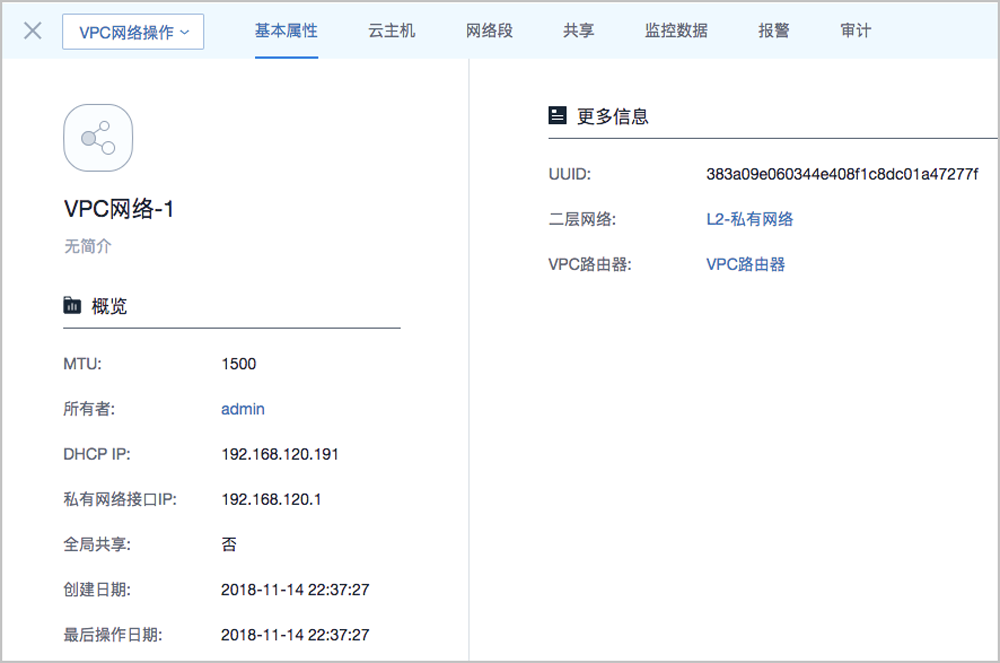Image resolution: width=1000 pixels, height=663 pixels.
Task: Open the VPC路由器 link
Action: click(745, 264)
